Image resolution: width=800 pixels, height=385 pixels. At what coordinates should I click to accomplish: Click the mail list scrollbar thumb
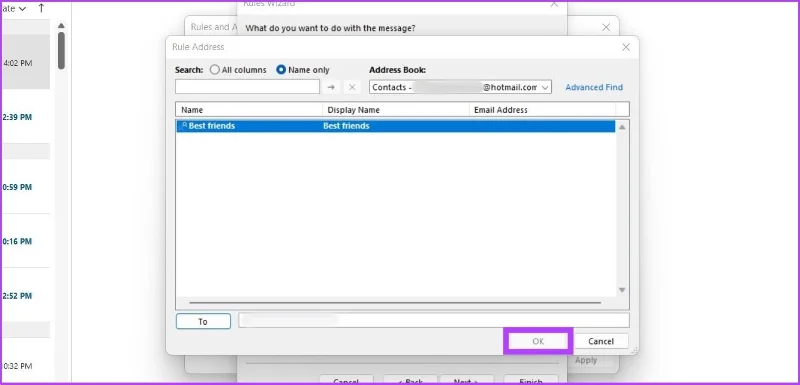coord(61,50)
